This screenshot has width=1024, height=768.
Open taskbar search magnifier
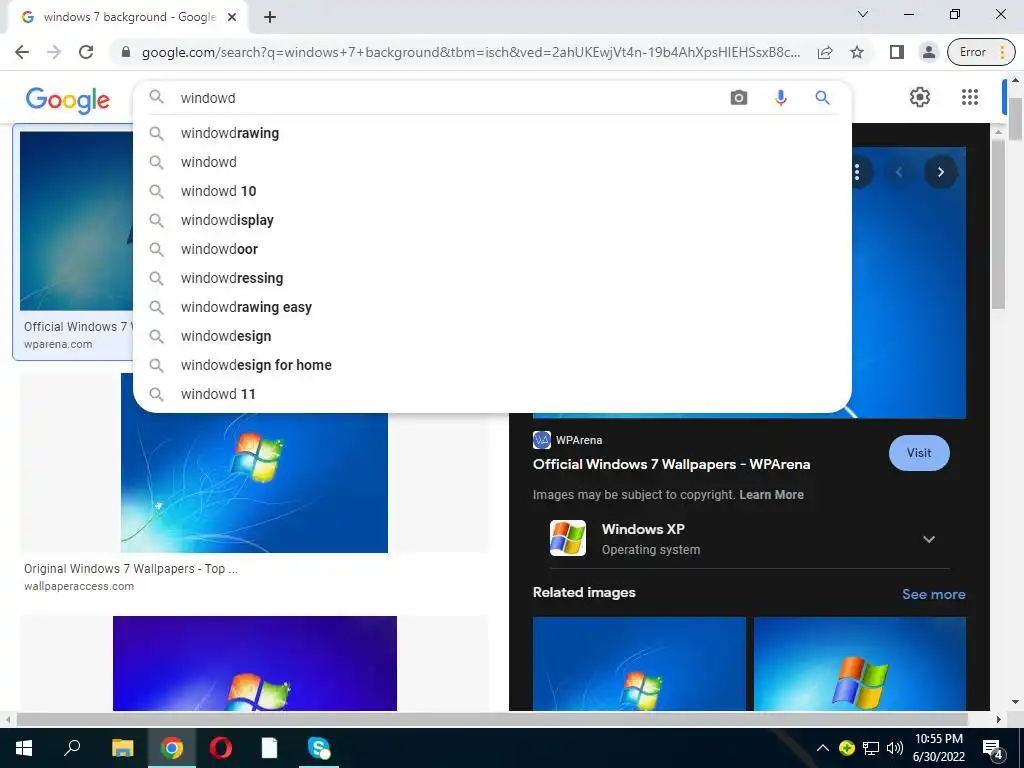click(72, 748)
